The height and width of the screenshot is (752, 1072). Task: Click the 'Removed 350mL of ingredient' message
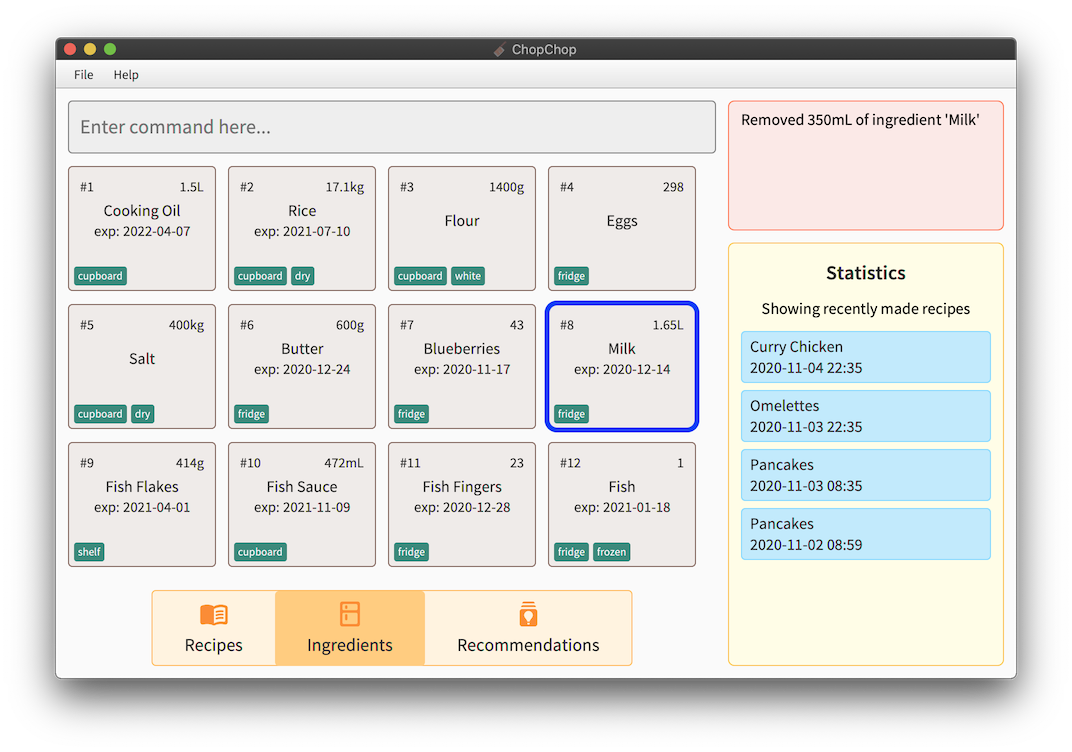coord(860,120)
